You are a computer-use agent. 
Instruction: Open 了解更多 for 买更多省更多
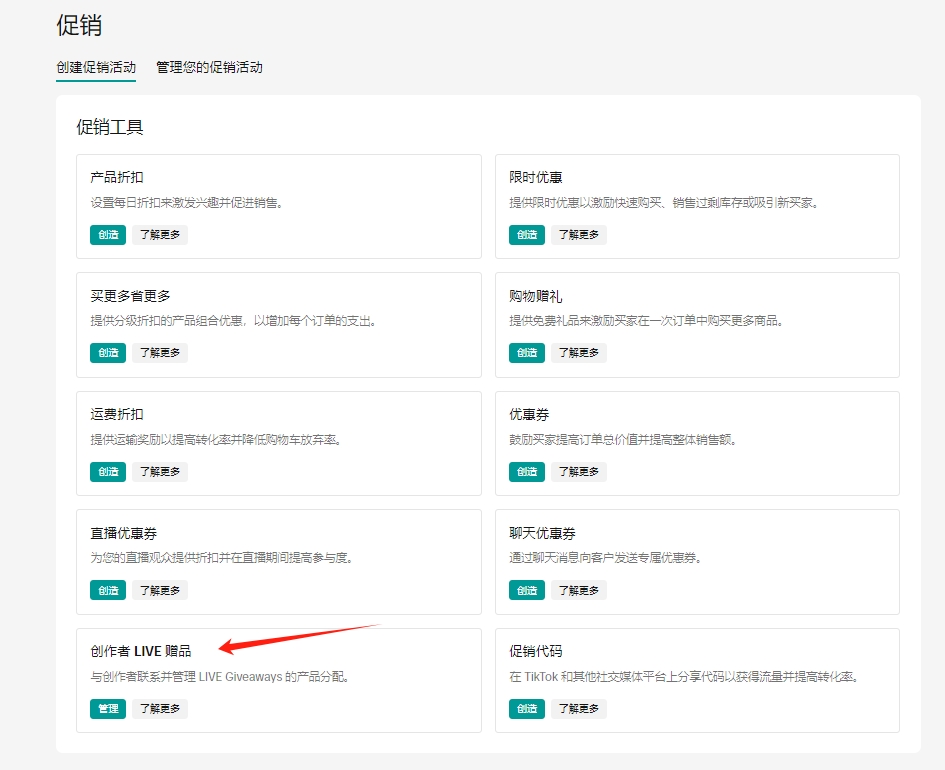tap(159, 353)
